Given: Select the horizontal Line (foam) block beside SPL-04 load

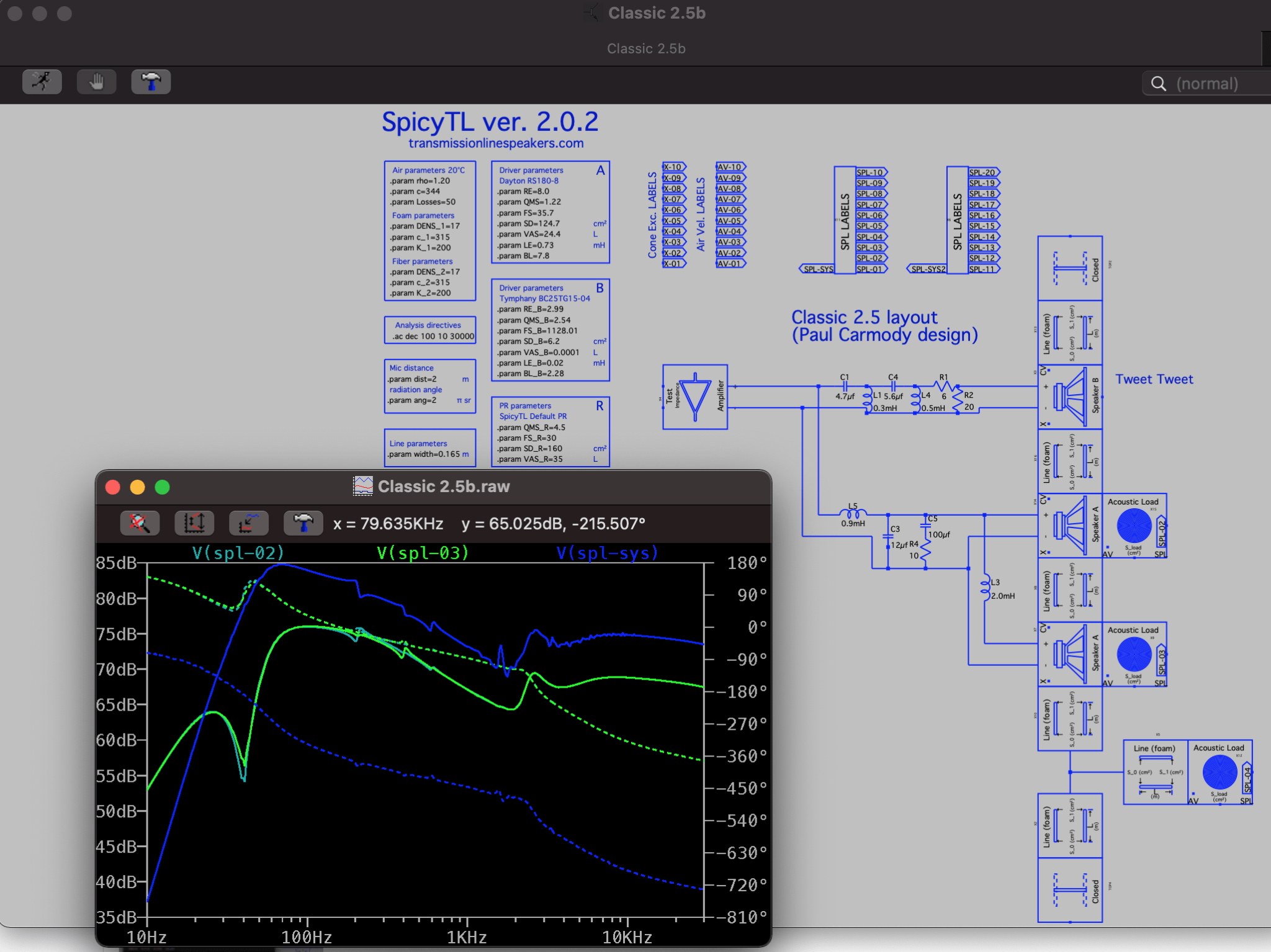Looking at the screenshot, I should click(1156, 772).
